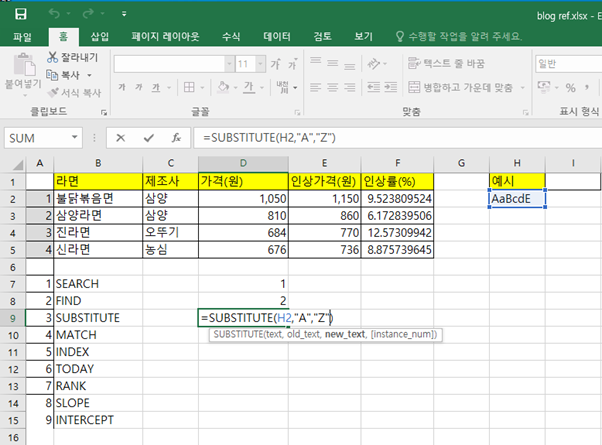The width and height of the screenshot is (602, 445).
Task: Open the borders dropdown arrow
Action: pos(202,88)
